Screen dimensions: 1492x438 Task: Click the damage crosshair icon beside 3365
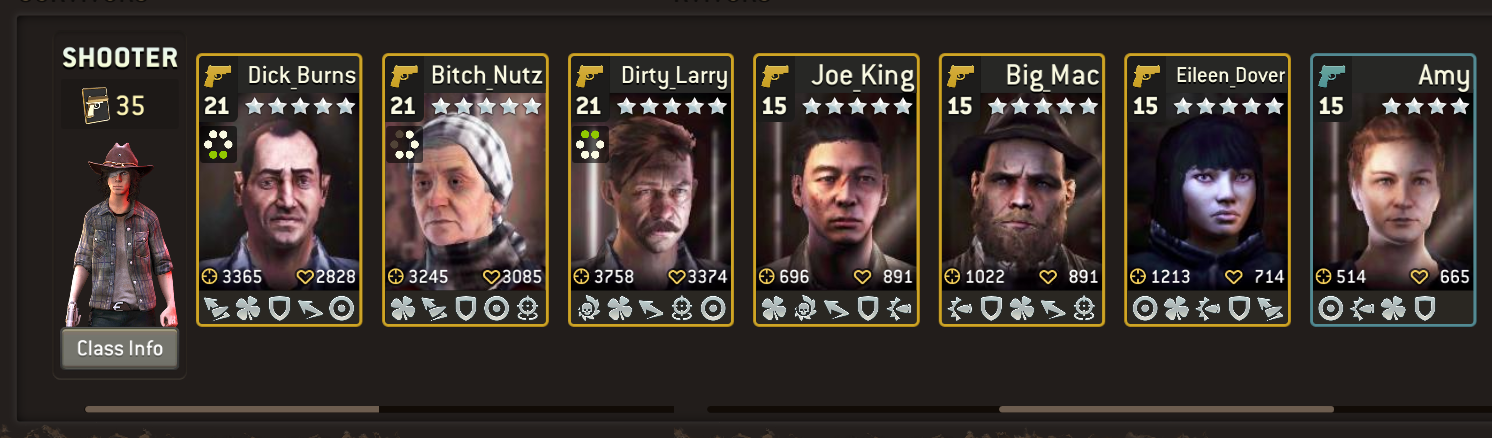pos(209,277)
